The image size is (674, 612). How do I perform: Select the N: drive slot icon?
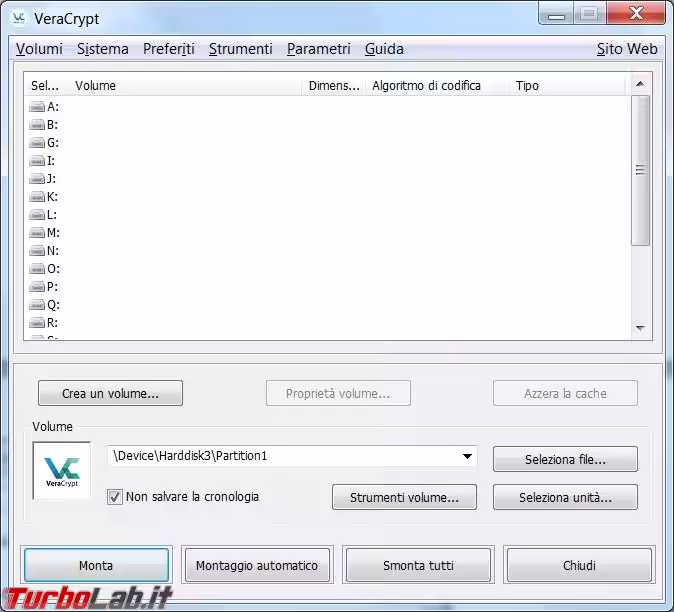coord(37,251)
